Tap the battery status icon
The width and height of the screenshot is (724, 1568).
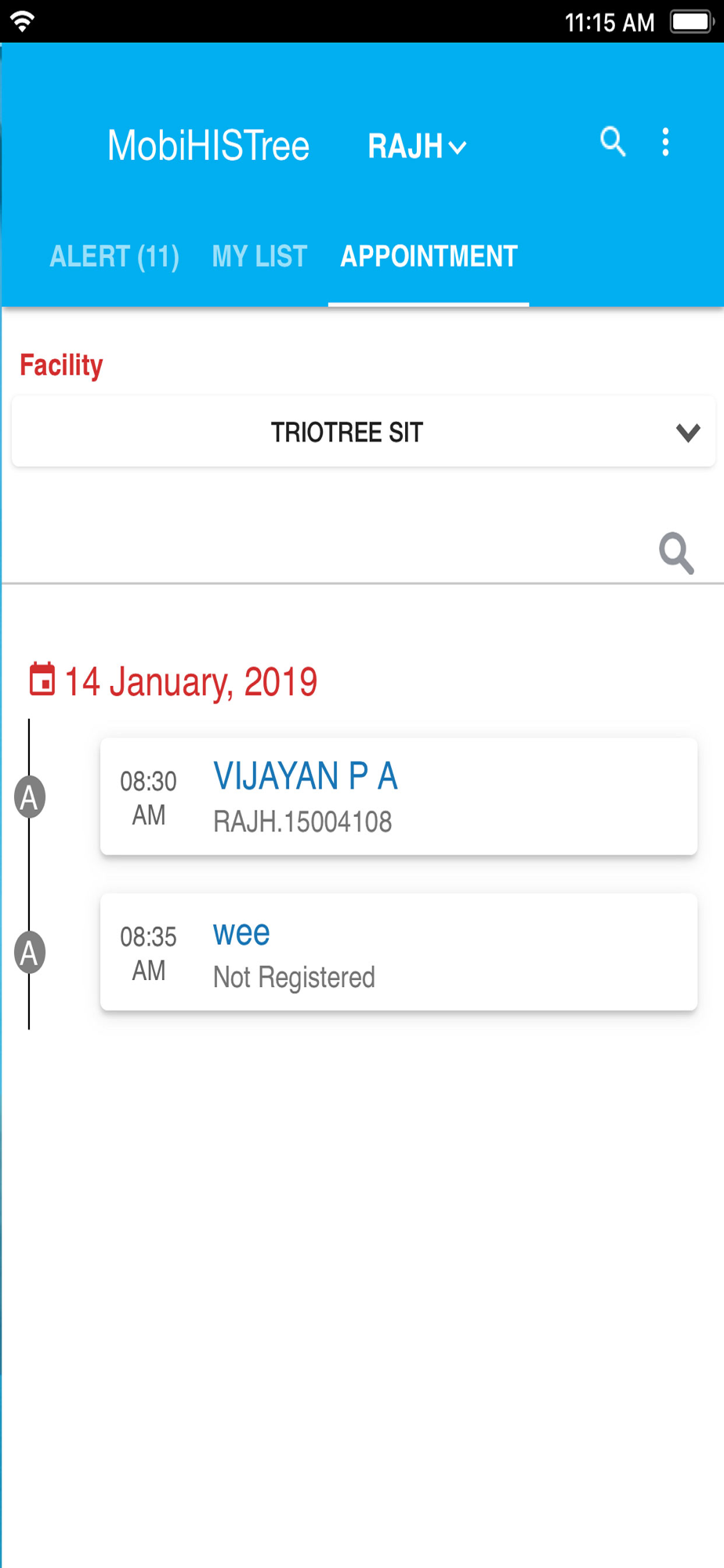(691, 21)
